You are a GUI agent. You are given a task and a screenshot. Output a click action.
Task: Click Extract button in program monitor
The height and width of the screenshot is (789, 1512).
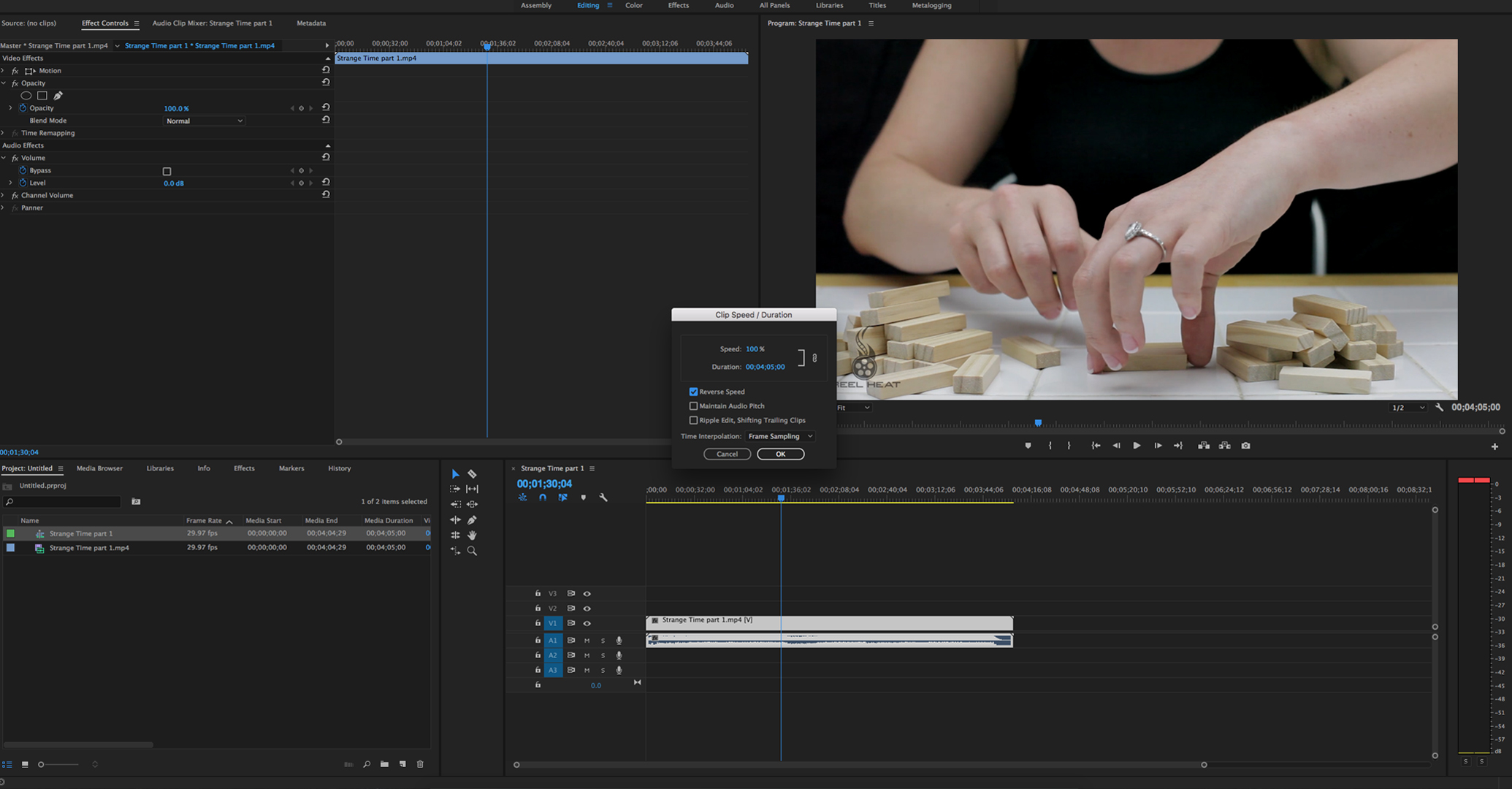(x=1225, y=446)
